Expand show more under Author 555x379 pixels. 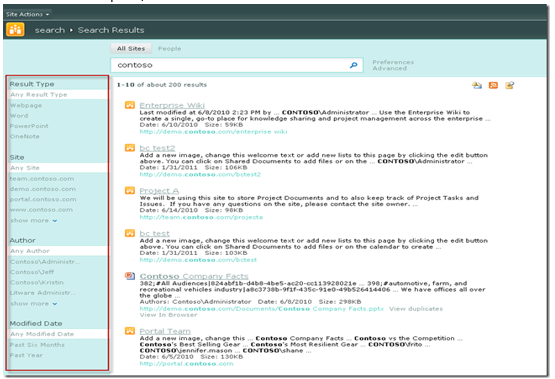(33, 304)
